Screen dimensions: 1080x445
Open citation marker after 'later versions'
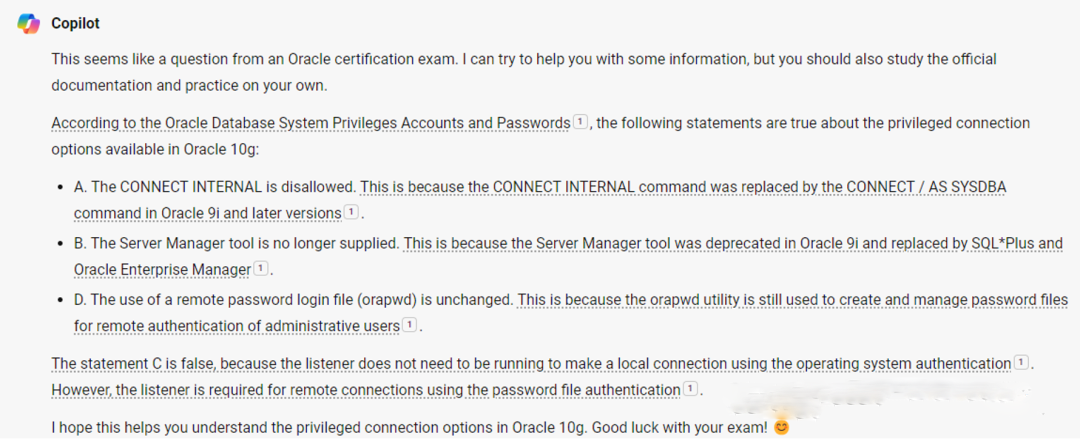coord(351,212)
